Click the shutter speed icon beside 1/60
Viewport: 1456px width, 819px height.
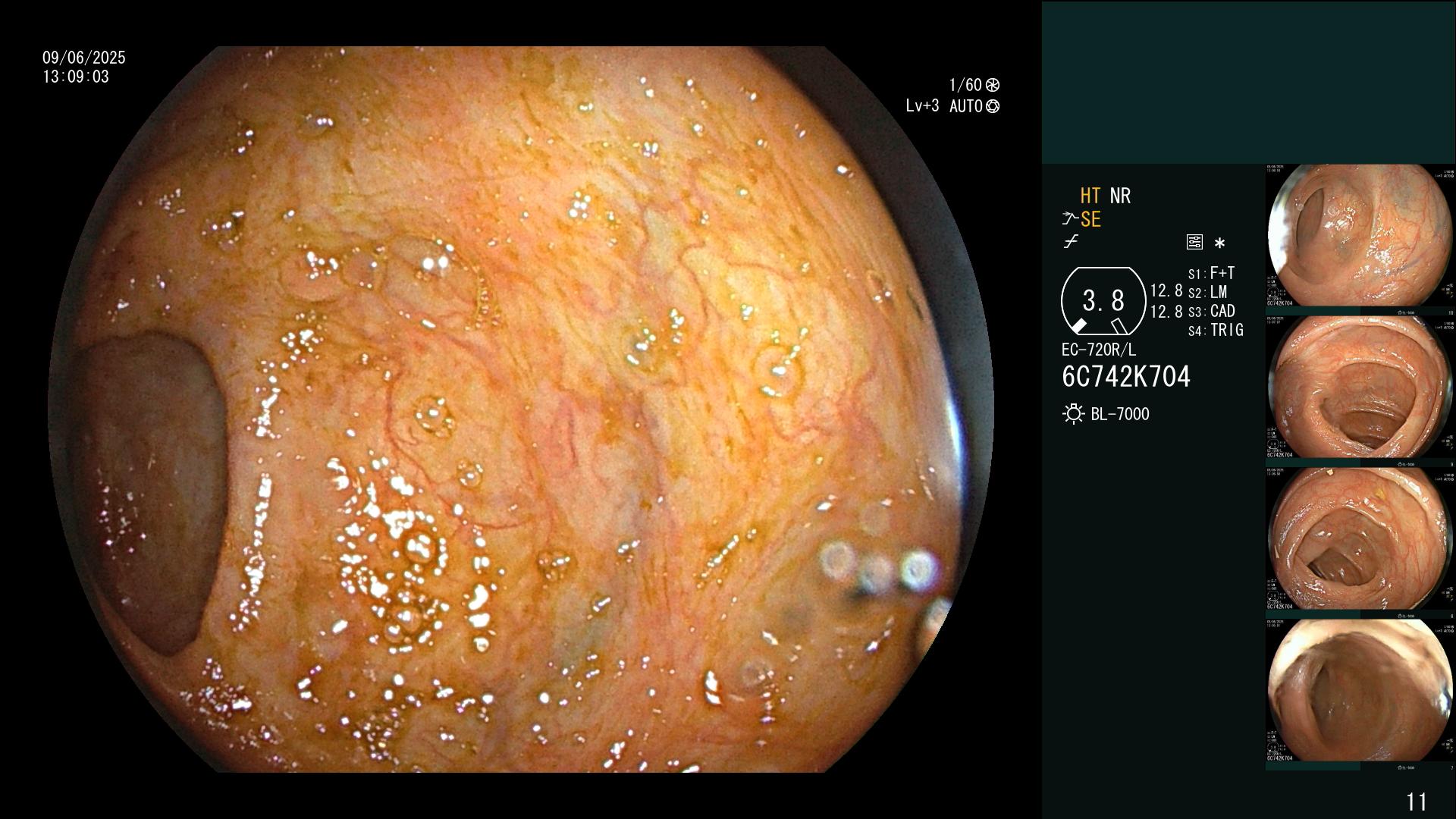(x=992, y=85)
